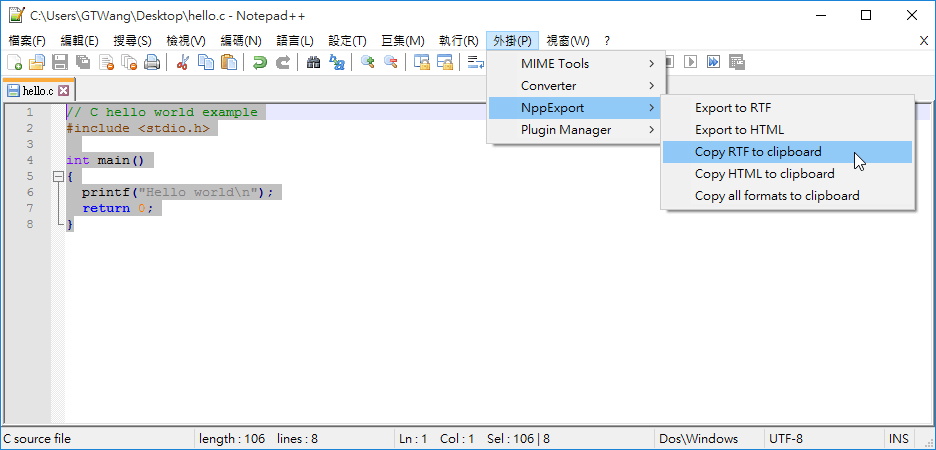Click line number 1 in the margin

pyautogui.click(x=29, y=112)
